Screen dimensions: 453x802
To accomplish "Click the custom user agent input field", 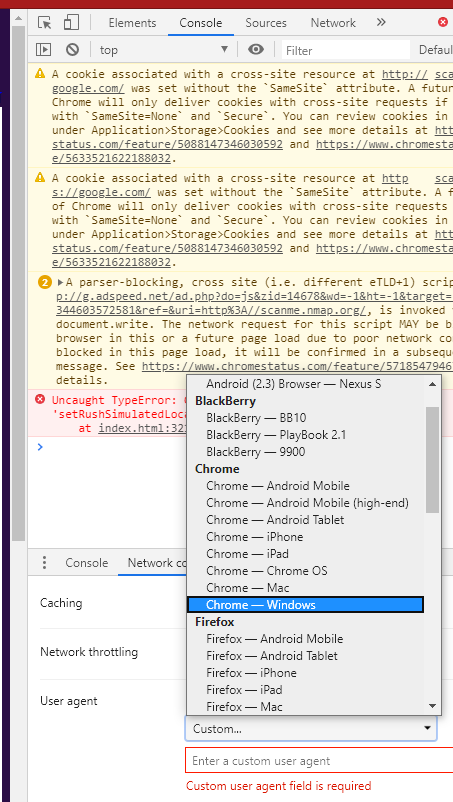I will tap(319, 761).
